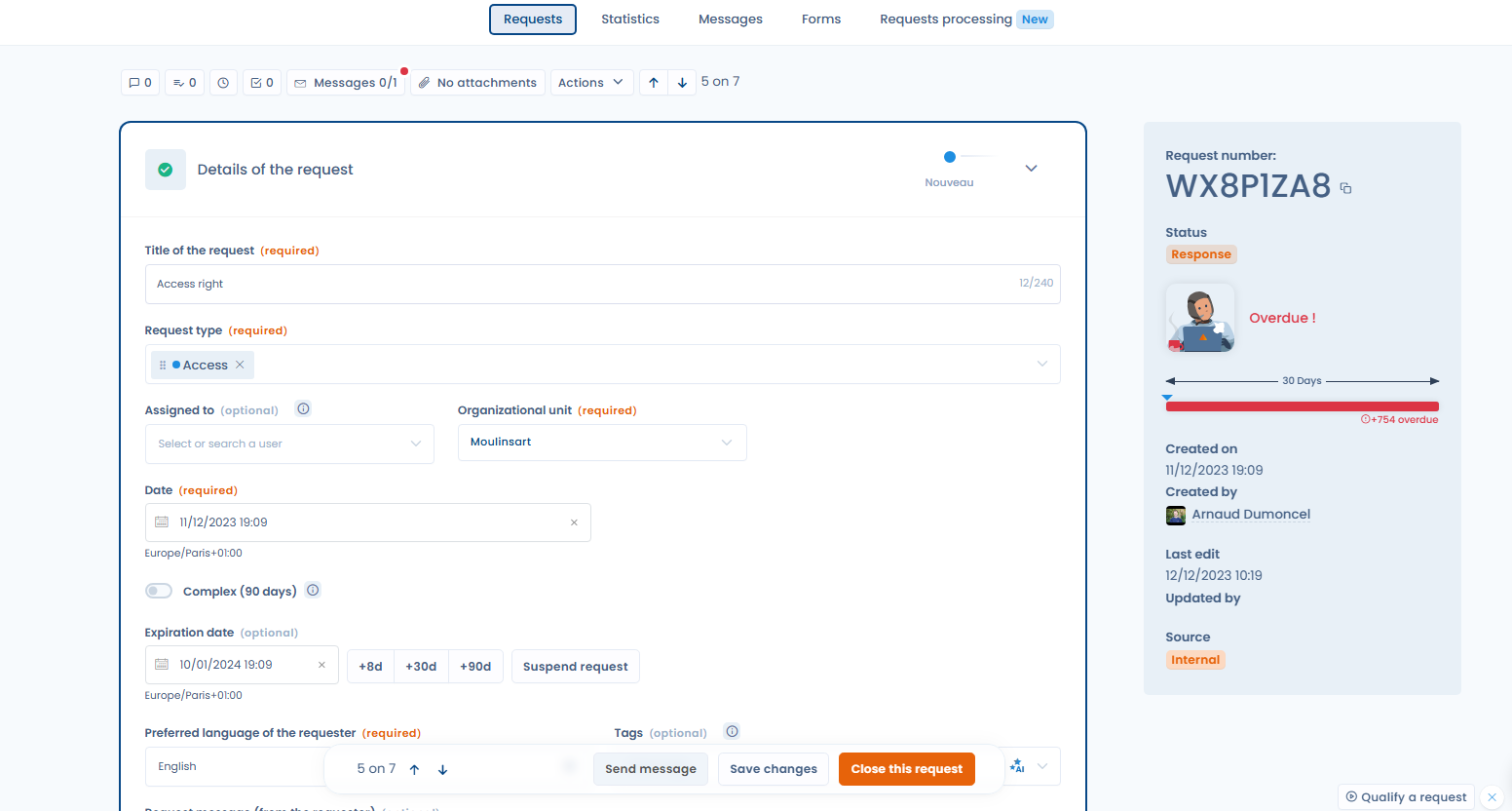
Task: Remove the Access request type tag
Action: (240, 364)
